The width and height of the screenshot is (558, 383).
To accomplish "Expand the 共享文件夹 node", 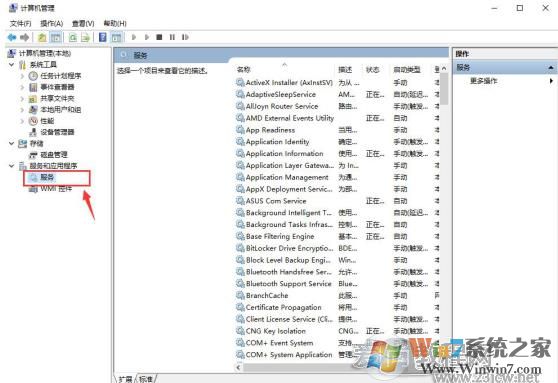I will click(x=22, y=99).
